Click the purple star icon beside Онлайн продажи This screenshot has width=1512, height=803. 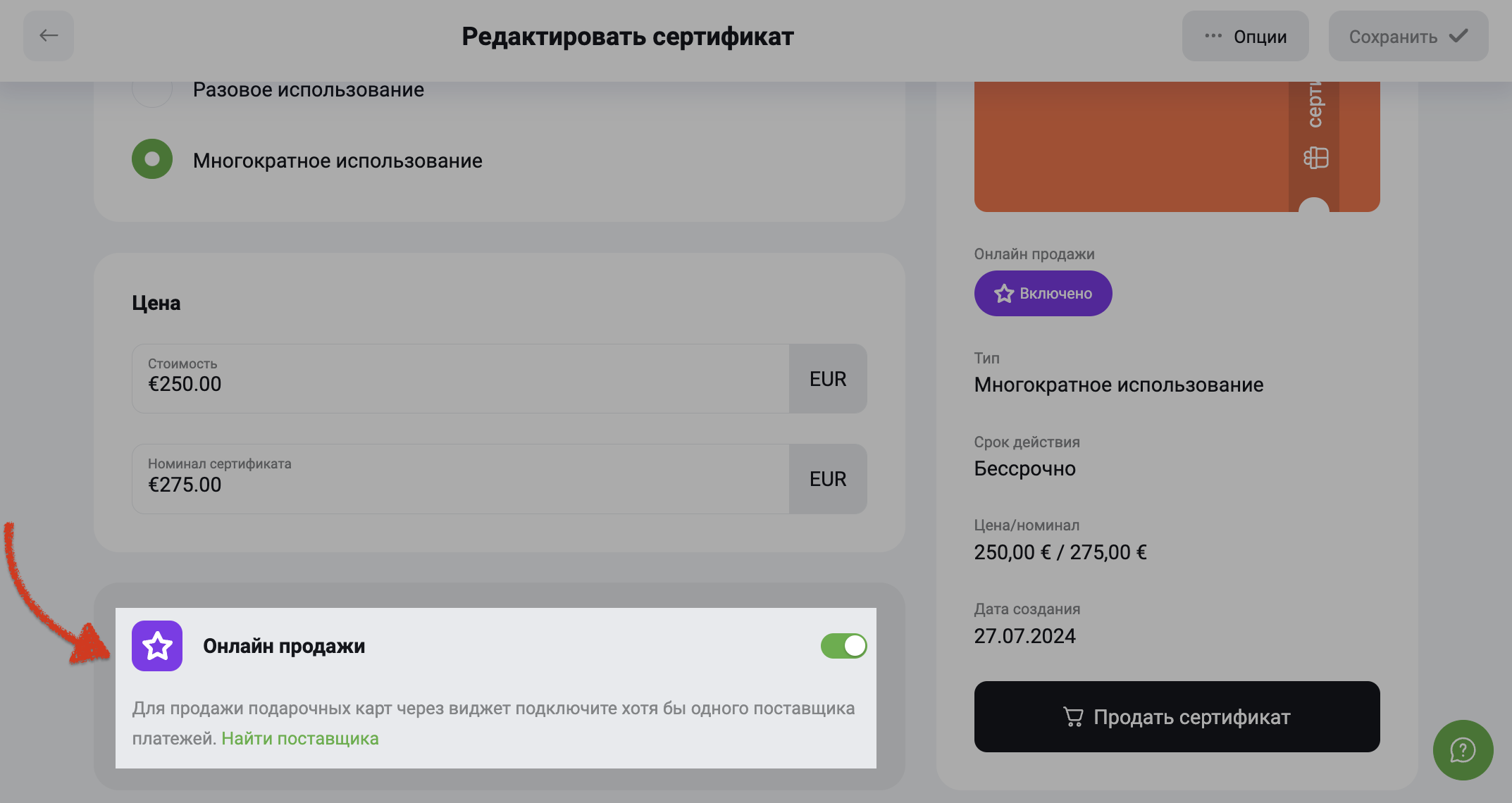click(x=157, y=646)
